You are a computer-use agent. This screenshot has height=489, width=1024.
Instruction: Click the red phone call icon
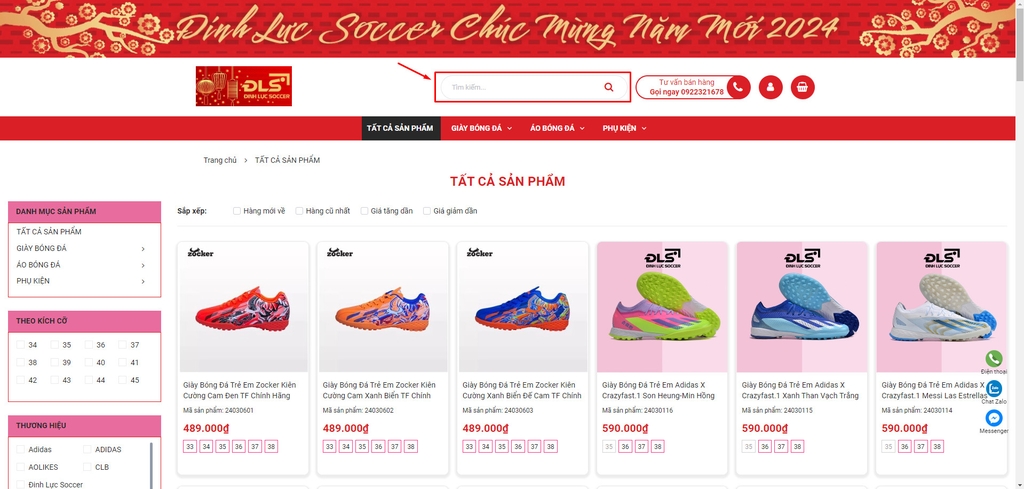(x=738, y=87)
